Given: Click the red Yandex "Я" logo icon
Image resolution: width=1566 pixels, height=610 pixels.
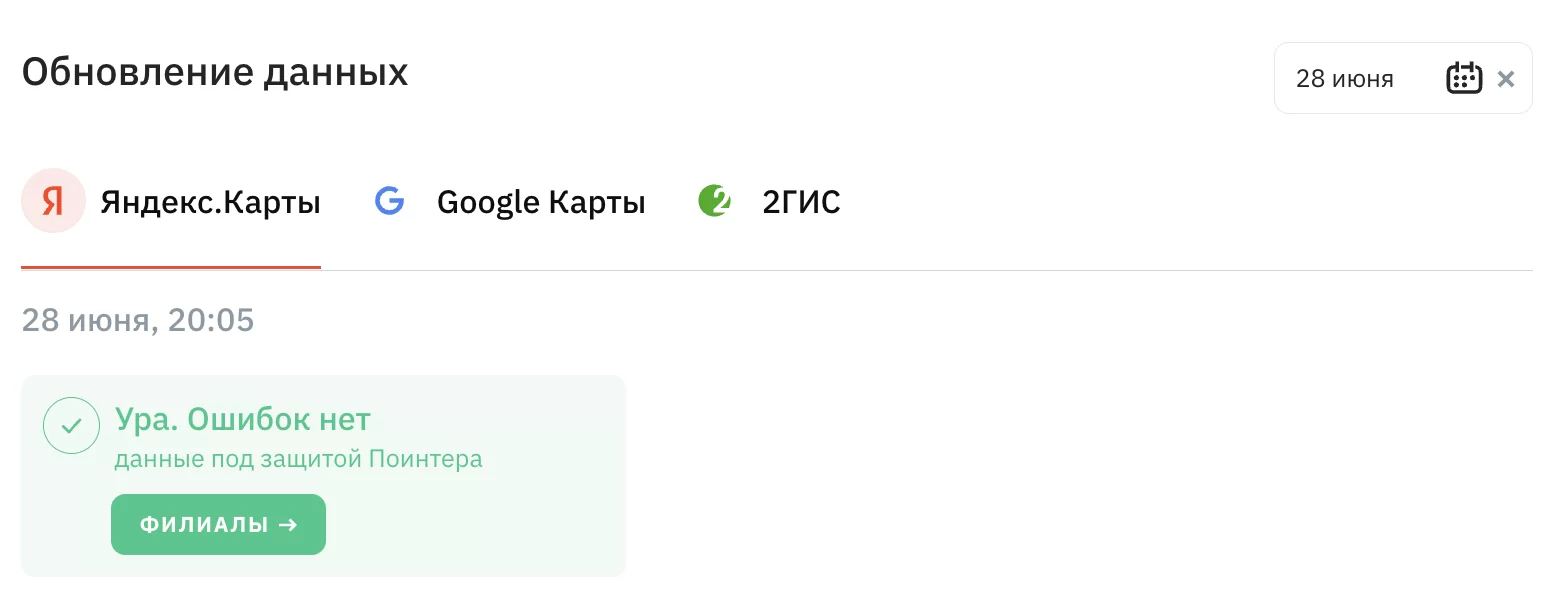Looking at the screenshot, I should pos(53,201).
